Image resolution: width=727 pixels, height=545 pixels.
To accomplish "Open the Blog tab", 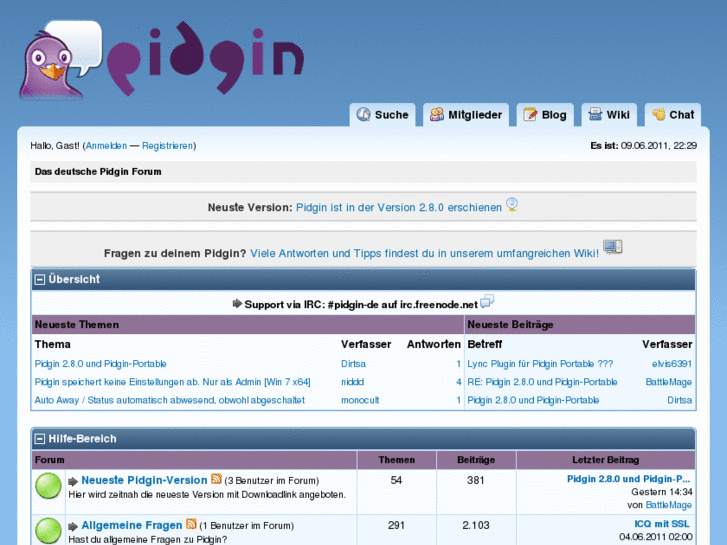I will (x=545, y=115).
